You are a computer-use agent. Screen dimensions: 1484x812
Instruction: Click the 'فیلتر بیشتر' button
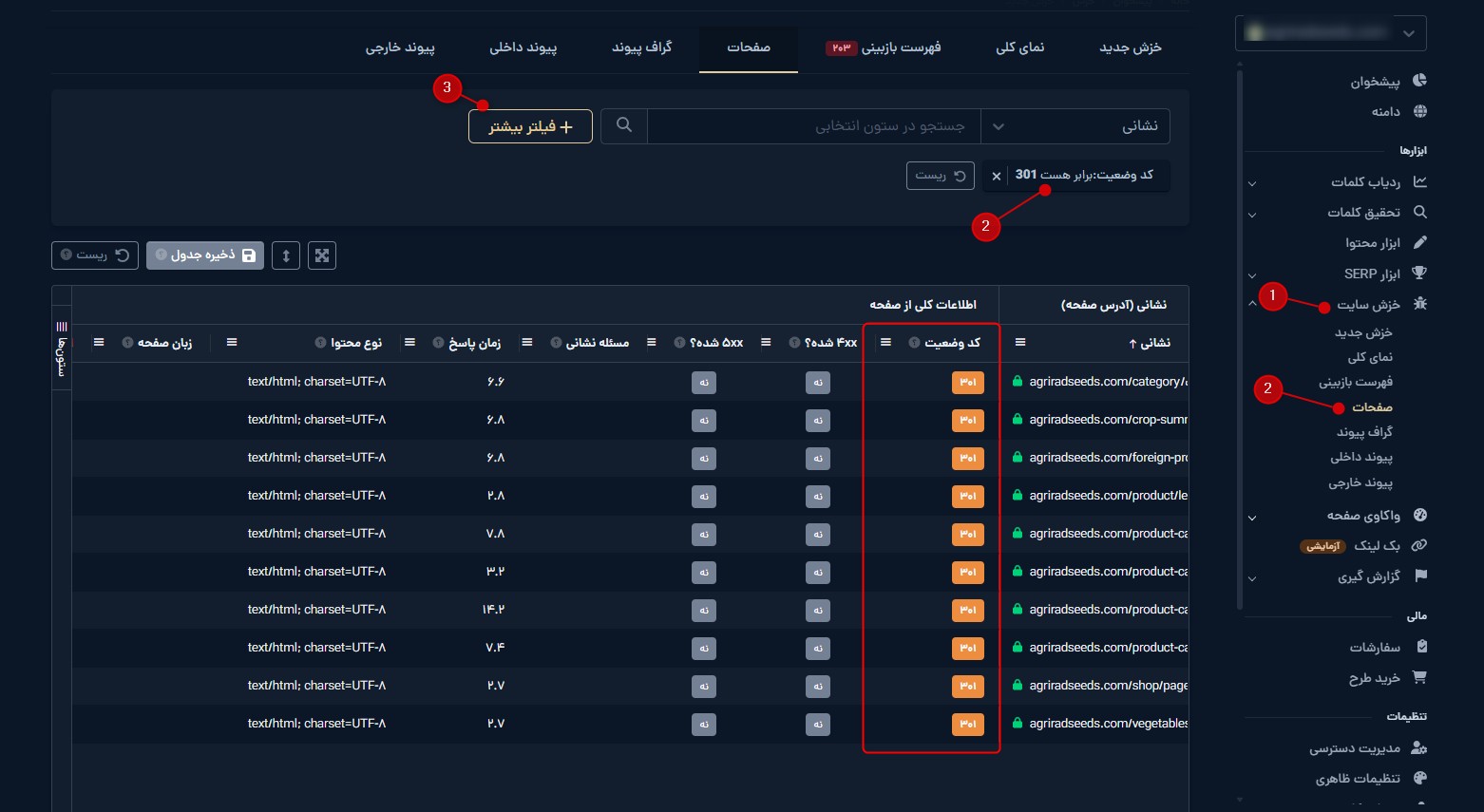[530, 126]
